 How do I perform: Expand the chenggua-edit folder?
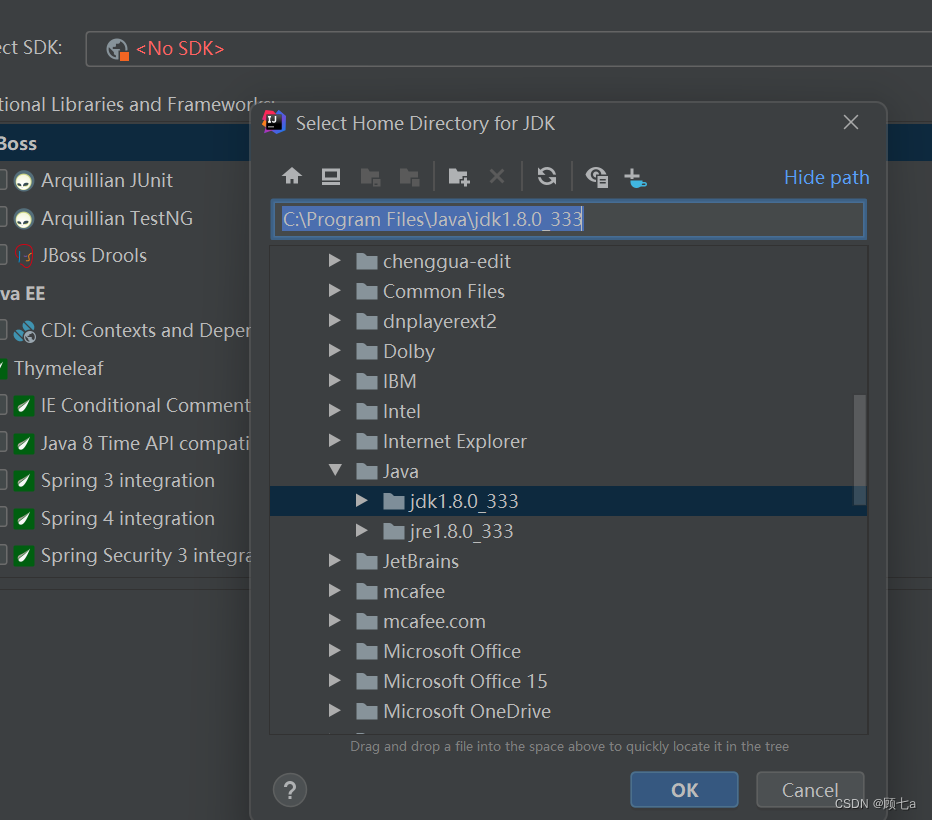pyautogui.click(x=335, y=260)
